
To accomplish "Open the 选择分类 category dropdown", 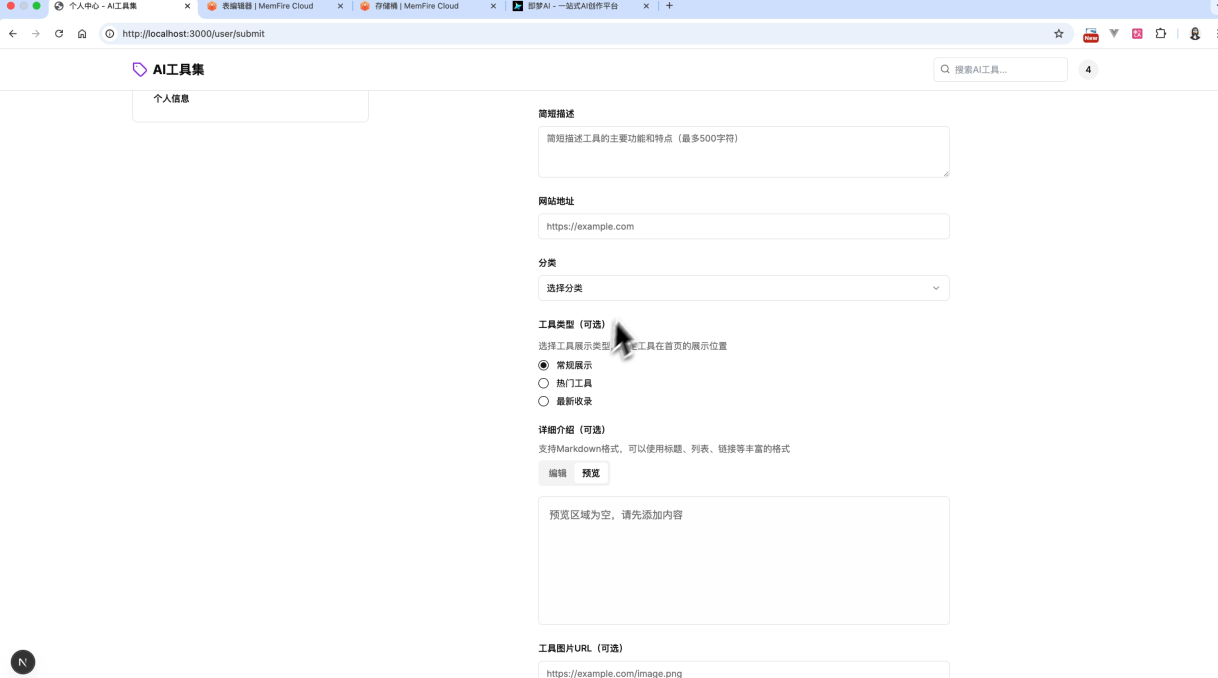I will 743,288.
